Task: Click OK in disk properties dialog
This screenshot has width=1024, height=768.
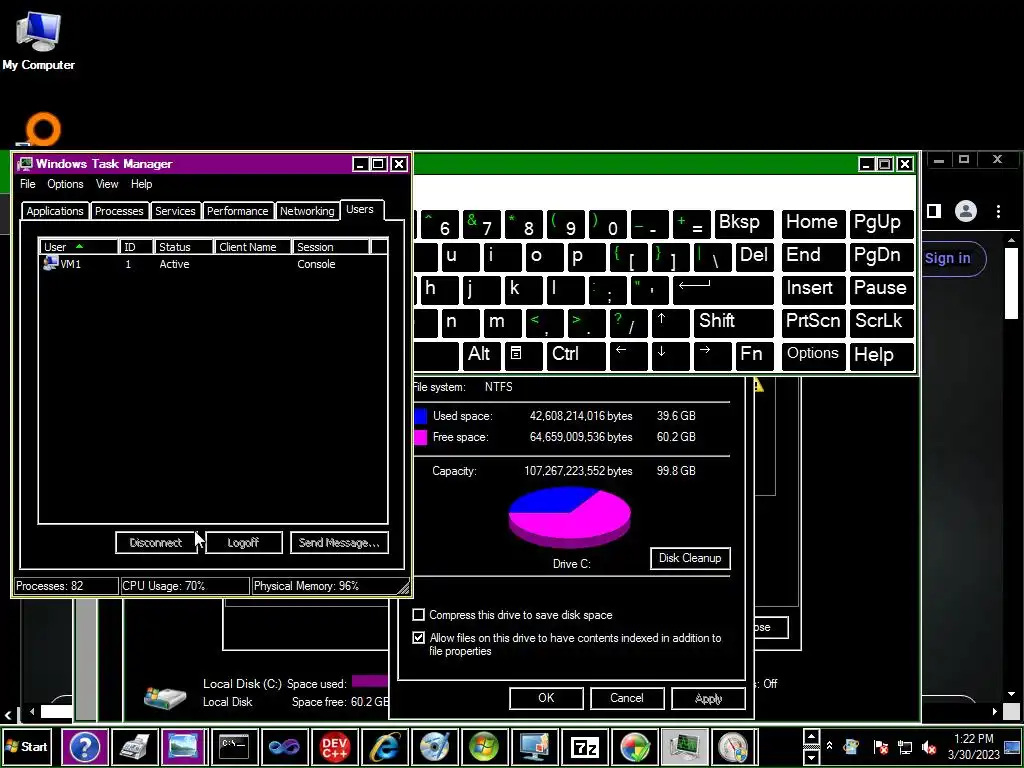Action: pos(546,698)
